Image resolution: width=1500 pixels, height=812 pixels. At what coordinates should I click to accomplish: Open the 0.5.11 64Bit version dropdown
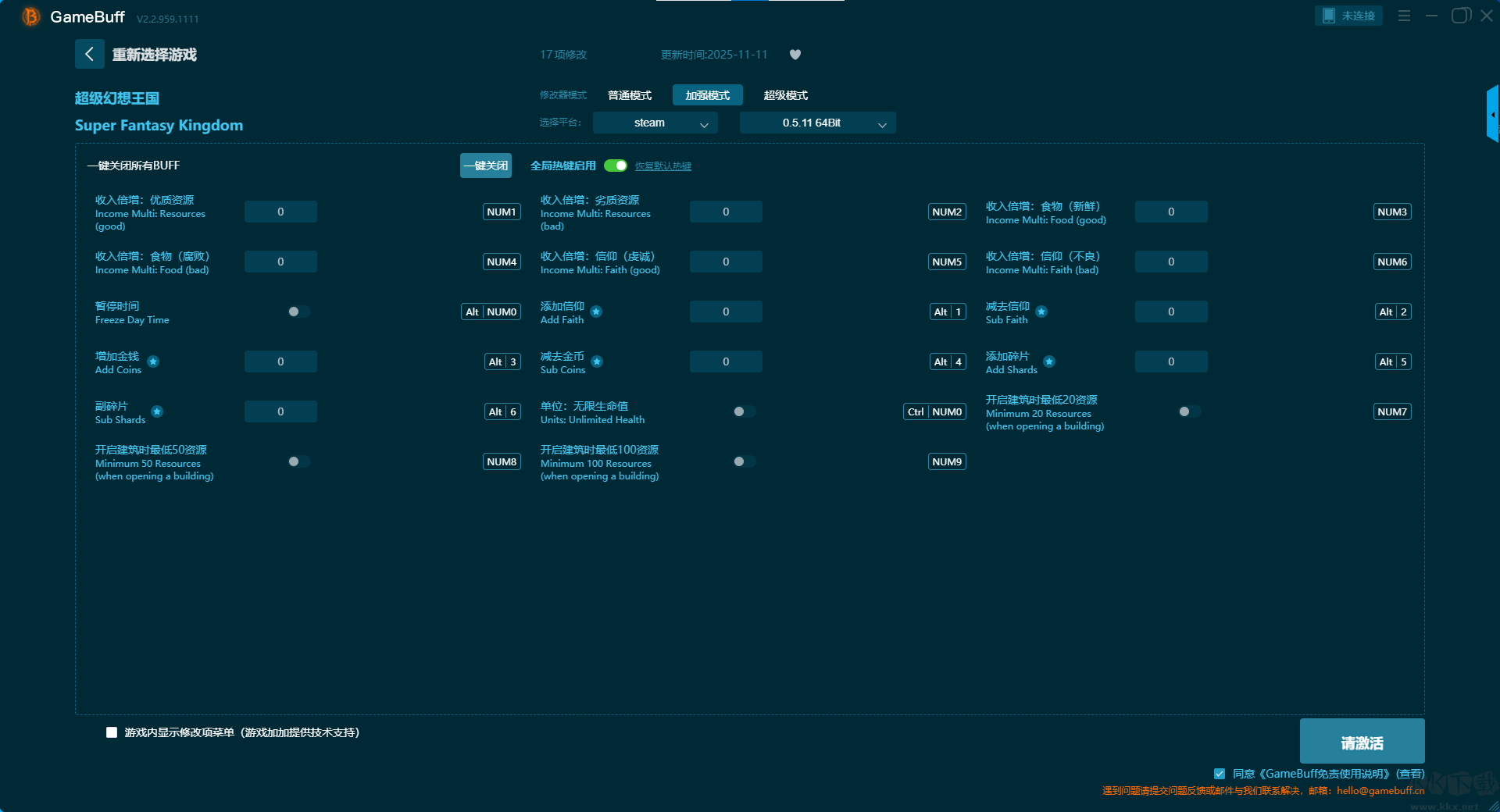click(817, 123)
